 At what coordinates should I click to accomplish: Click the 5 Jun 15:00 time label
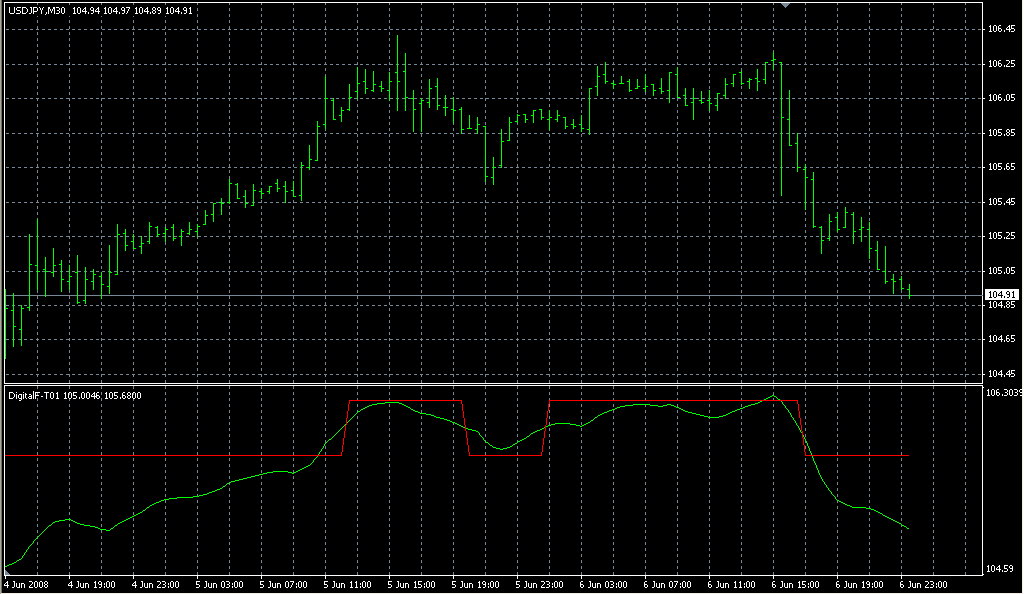pyautogui.click(x=411, y=585)
